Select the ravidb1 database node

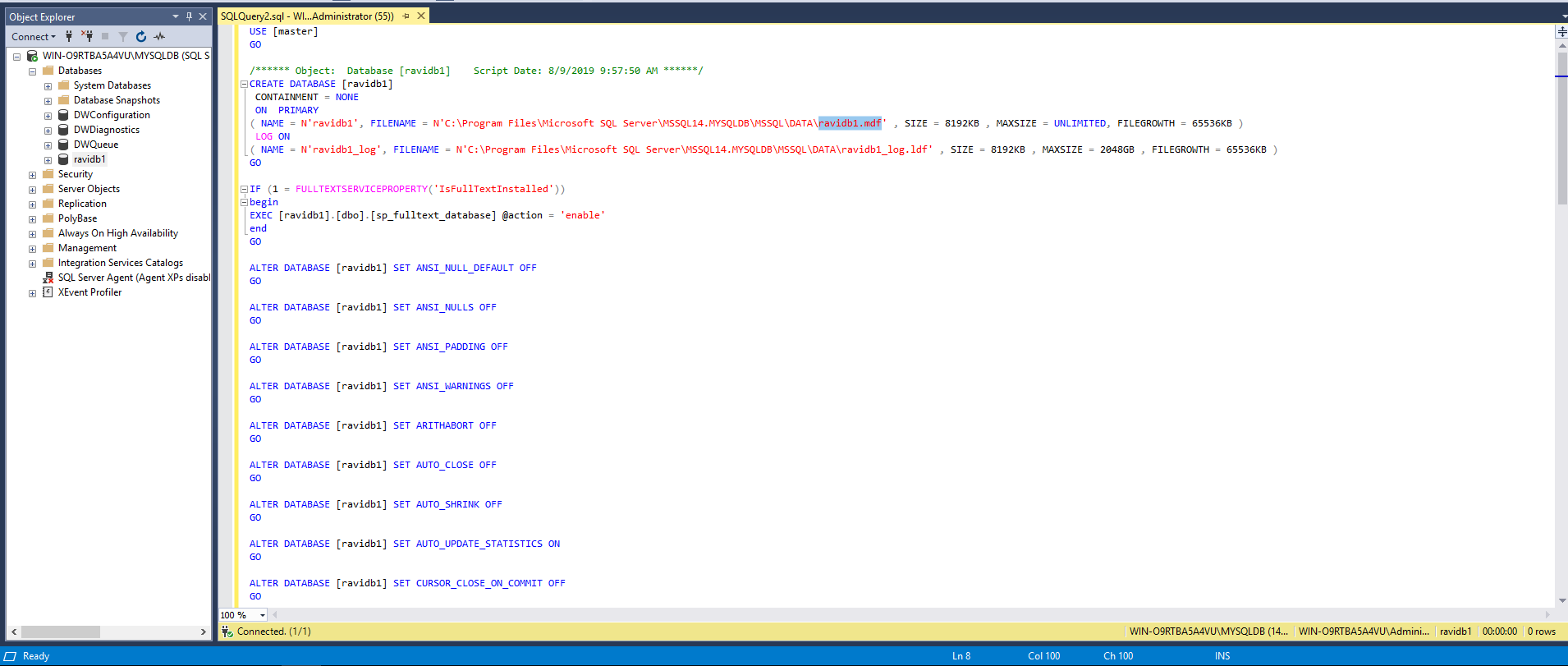[x=89, y=159]
